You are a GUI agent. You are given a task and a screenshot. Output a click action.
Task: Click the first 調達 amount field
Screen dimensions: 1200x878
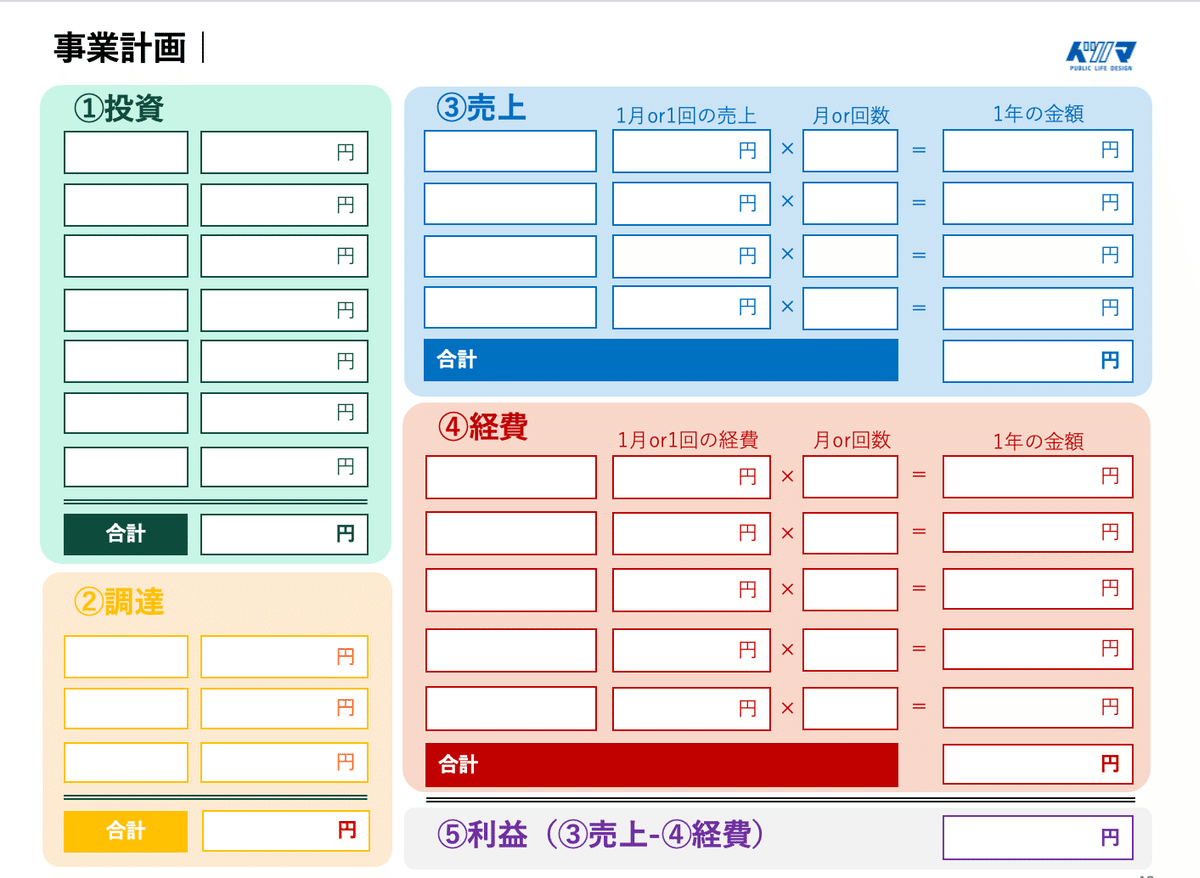[x=283, y=656]
